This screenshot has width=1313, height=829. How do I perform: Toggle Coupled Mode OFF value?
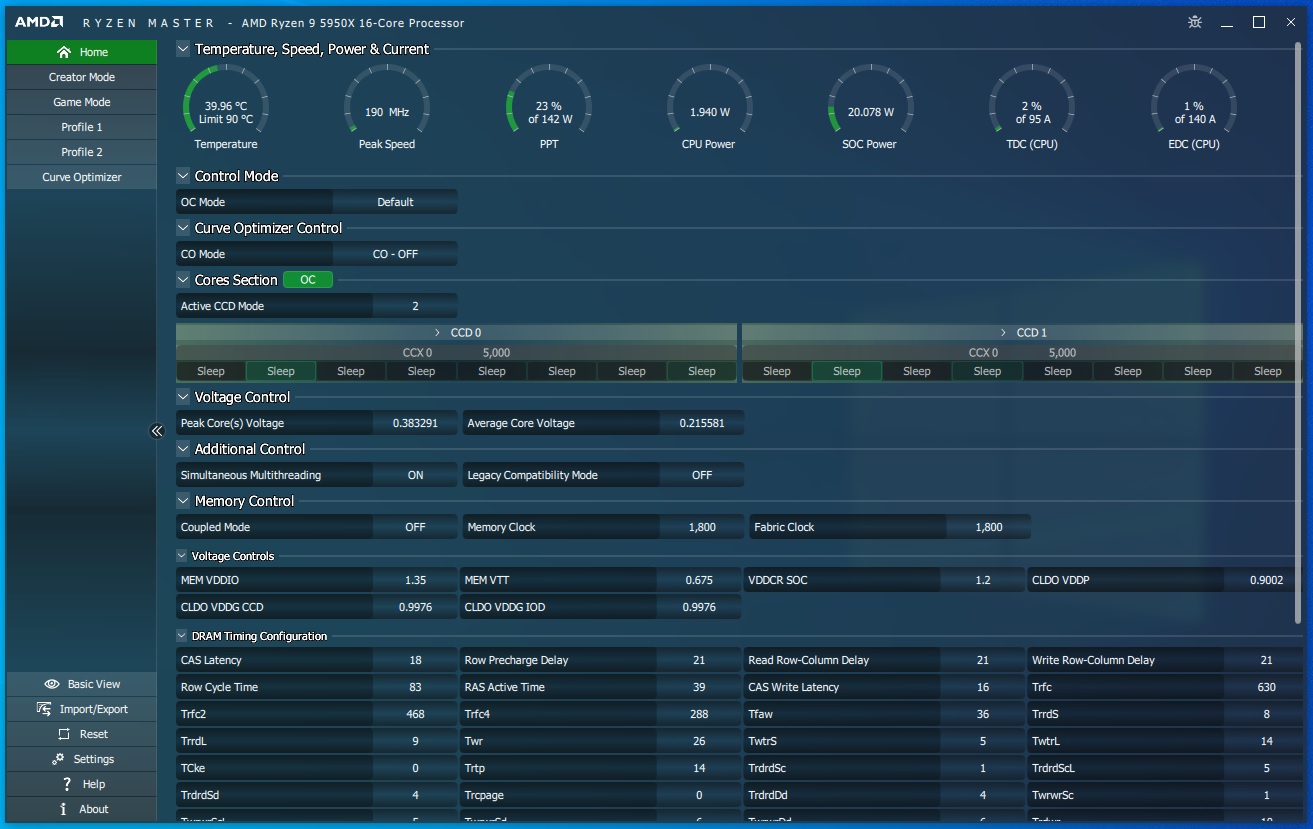pyautogui.click(x=415, y=527)
